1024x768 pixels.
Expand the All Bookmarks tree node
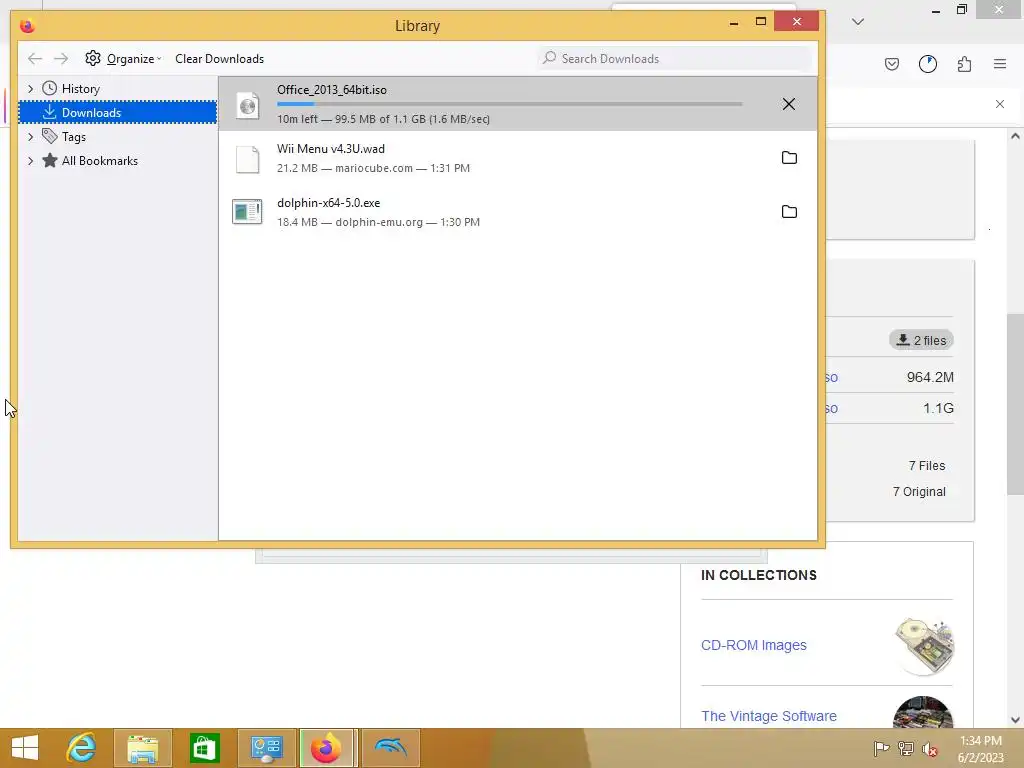point(31,161)
